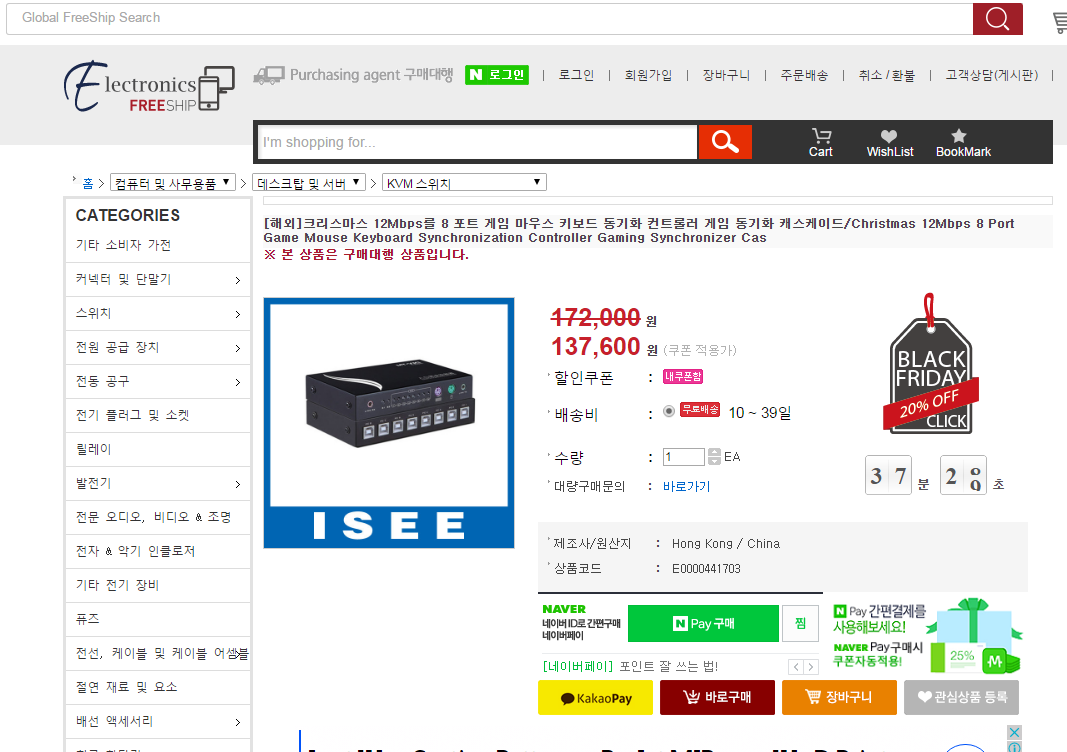Click the dark red 바로구매 button
Screen dimensions: 1067x752
(717, 698)
